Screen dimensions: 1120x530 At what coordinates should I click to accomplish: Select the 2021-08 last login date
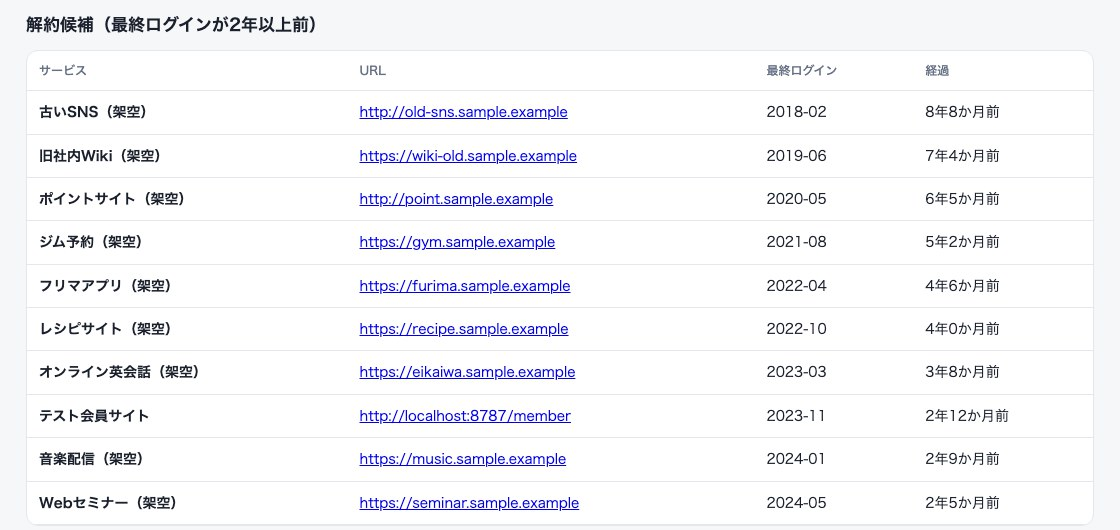tap(796, 242)
